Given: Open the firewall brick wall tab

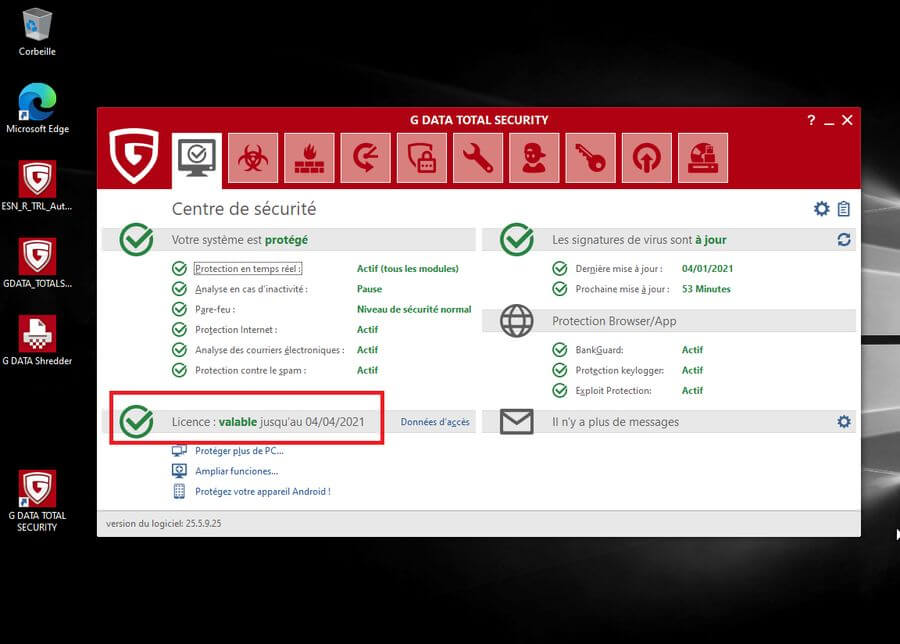Looking at the screenshot, I should 309,158.
